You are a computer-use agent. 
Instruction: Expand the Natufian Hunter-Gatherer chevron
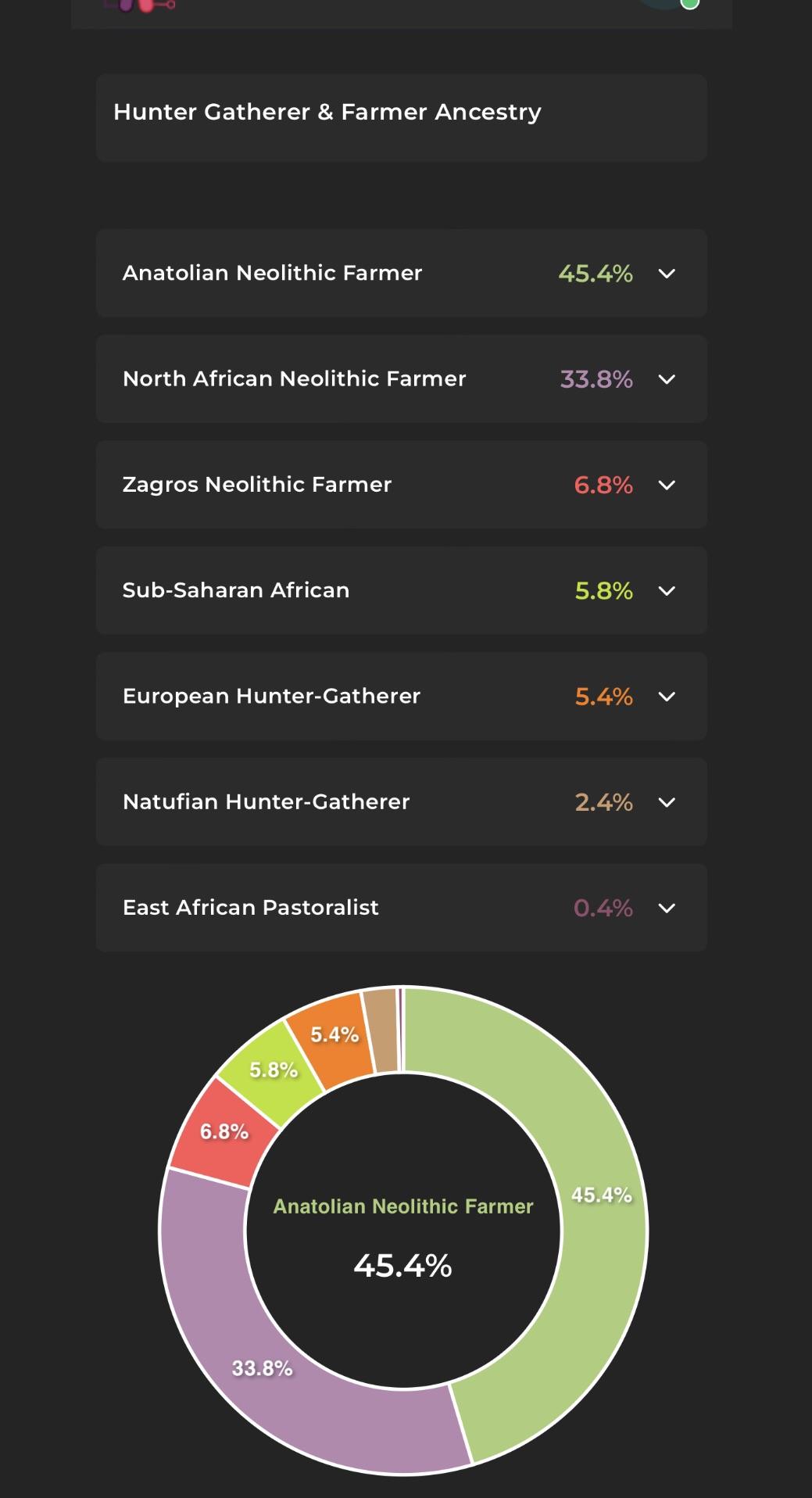pyautogui.click(x=667, y=802)
